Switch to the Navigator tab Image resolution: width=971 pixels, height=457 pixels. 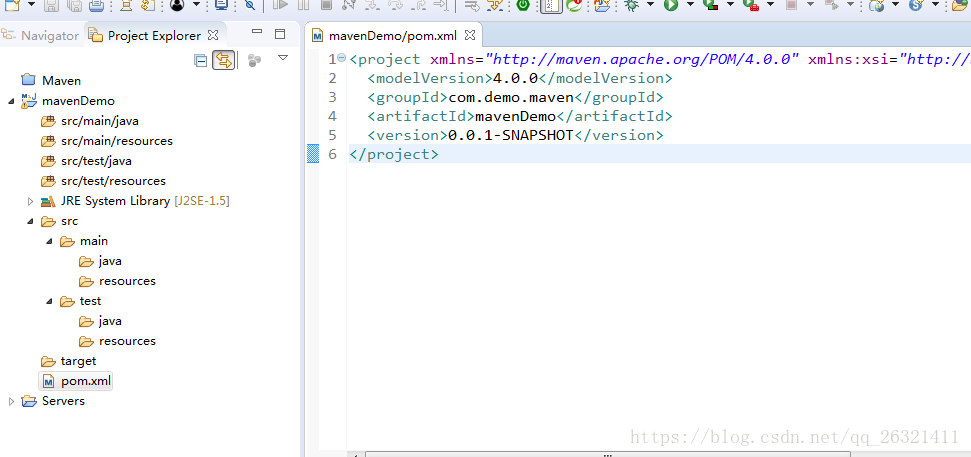click(x=41, y=36)
